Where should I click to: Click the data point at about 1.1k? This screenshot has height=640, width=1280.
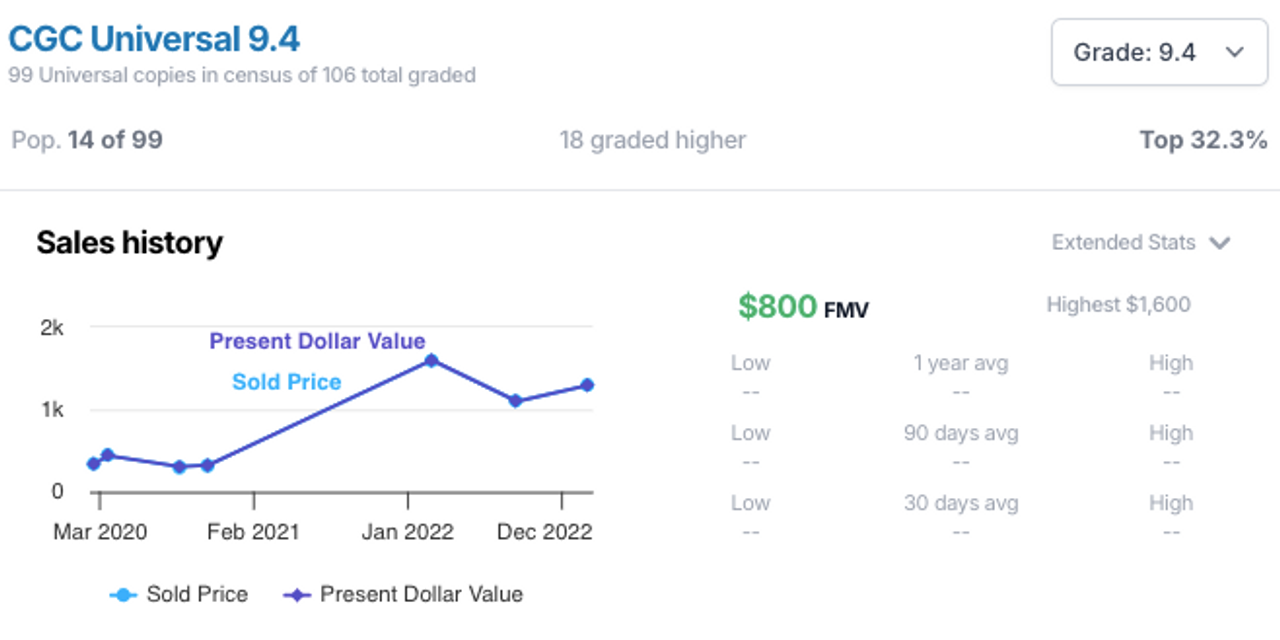pos(515,400)
